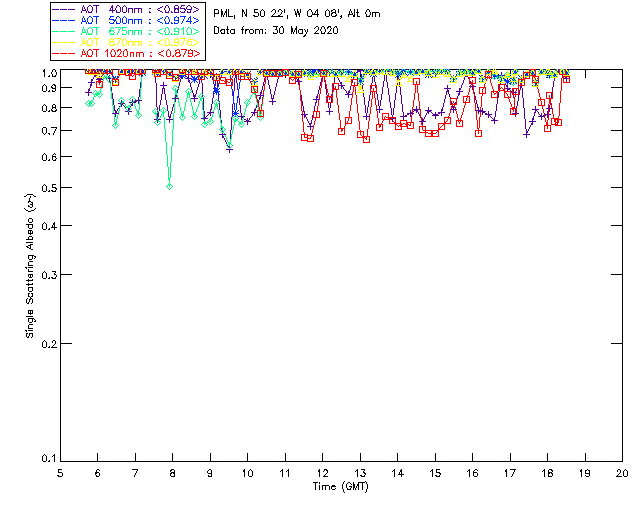
Task: Click the purple 400nm lowest point near 0.62
Action: click(x=229, y=150)
